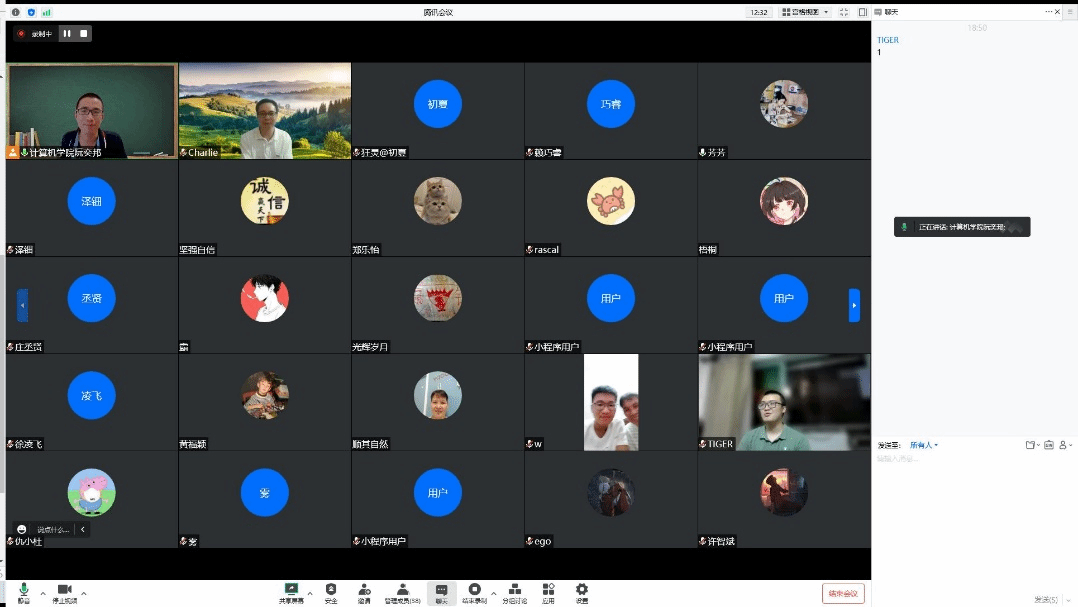Screen dimensions: 1078x607
Task: Pause the recording at top left
Action: point(67,33)
